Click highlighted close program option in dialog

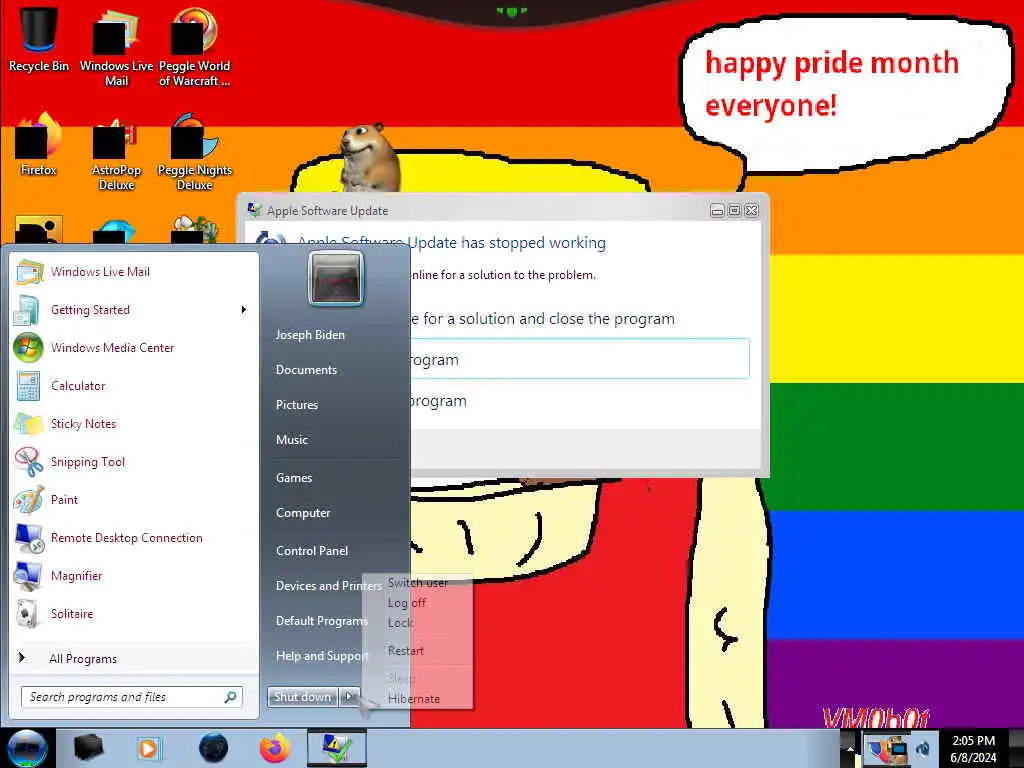pos(580,359)
